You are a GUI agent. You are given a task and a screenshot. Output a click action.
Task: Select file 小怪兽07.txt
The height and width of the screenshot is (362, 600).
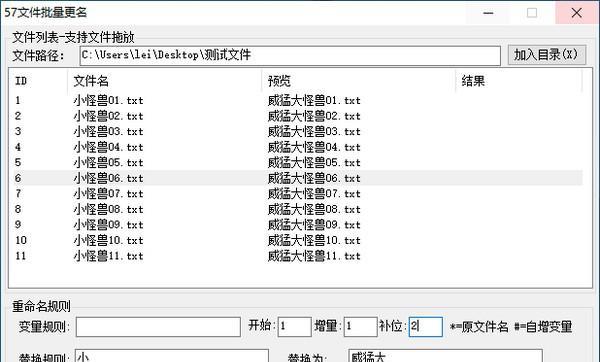tap(108, 194)
